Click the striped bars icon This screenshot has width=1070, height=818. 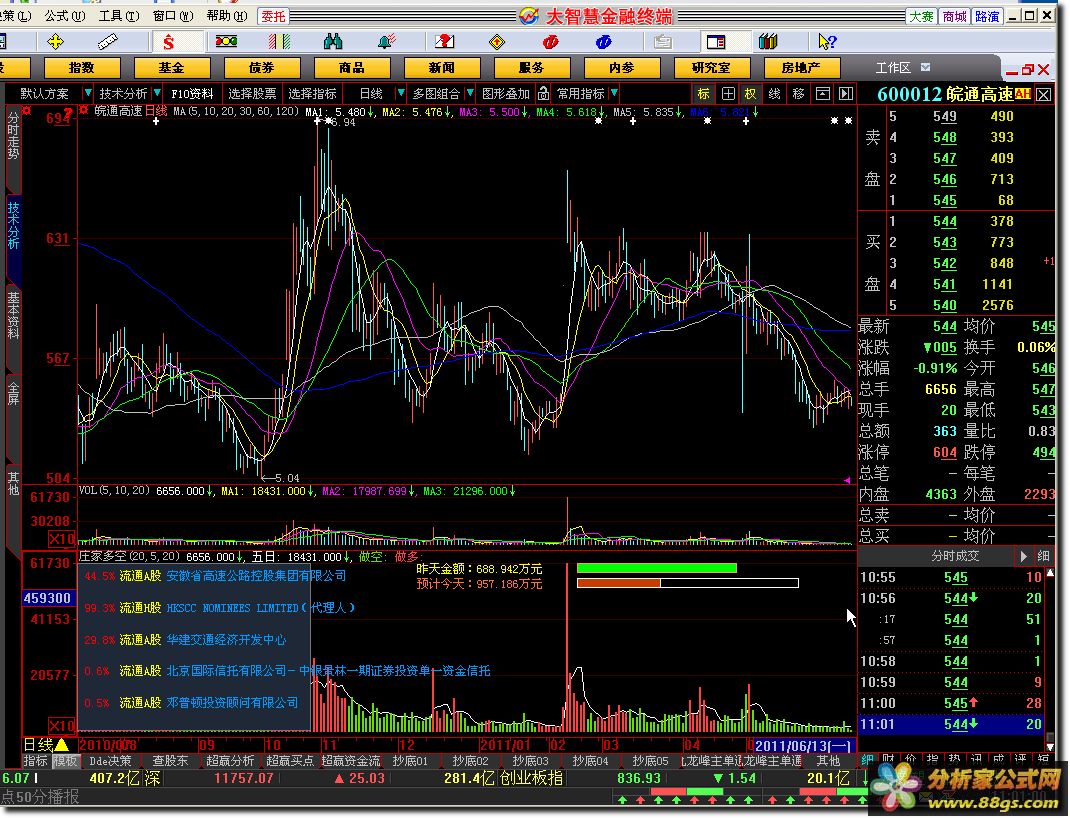coord(279,42)
